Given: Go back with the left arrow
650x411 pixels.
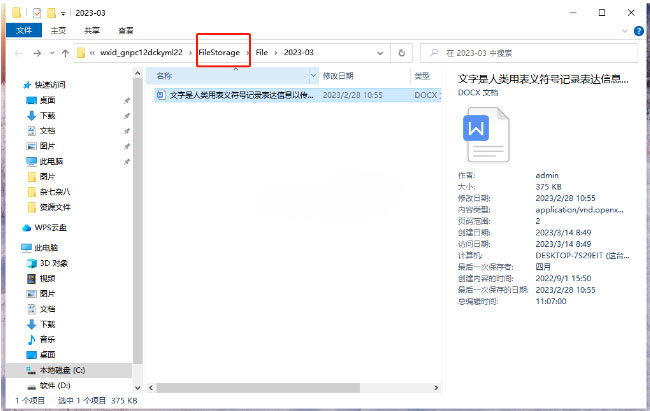Looking at the screenshot, I should click(18, 53).
